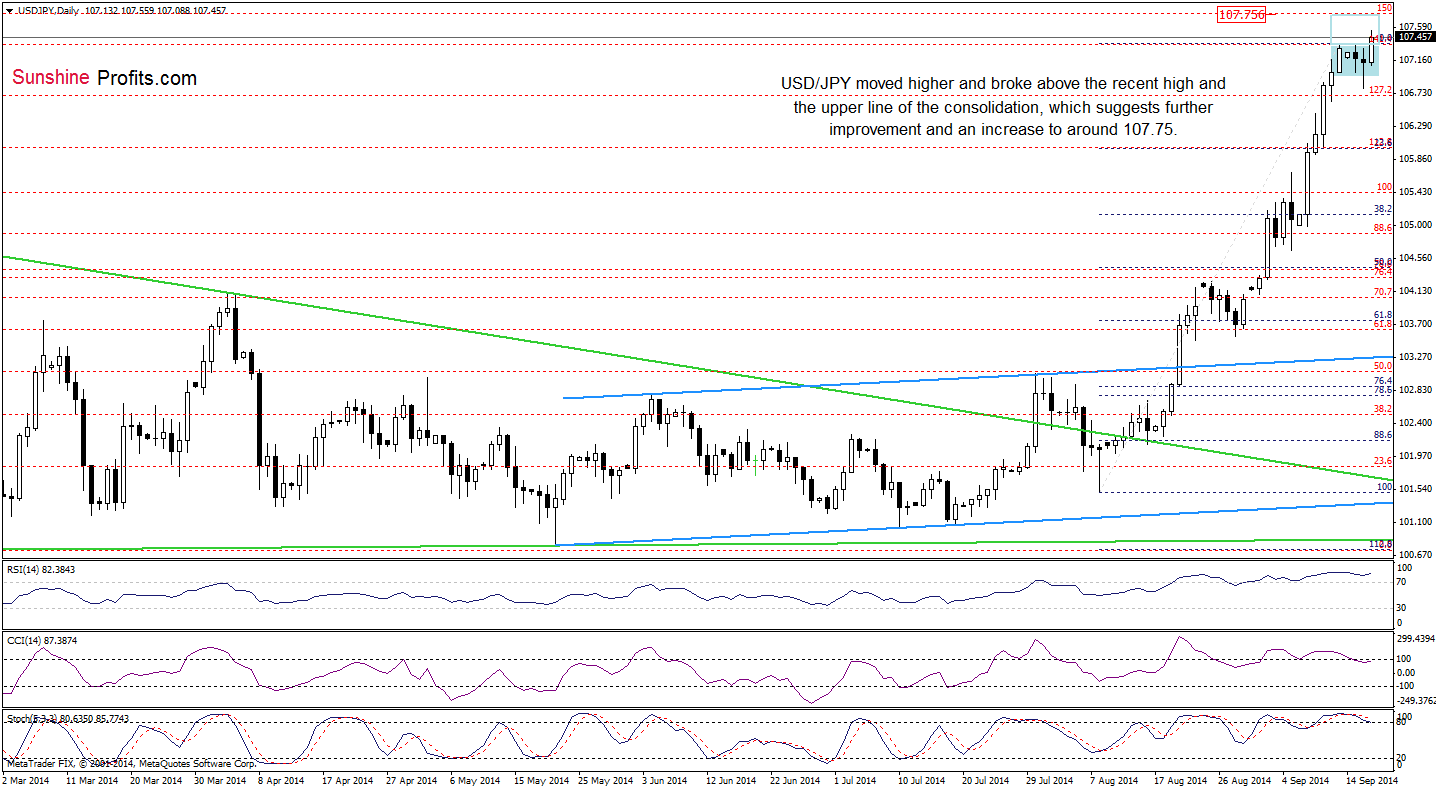Click the 104.560 price axis label
1436x789 pixels.
pos(1415,257)
